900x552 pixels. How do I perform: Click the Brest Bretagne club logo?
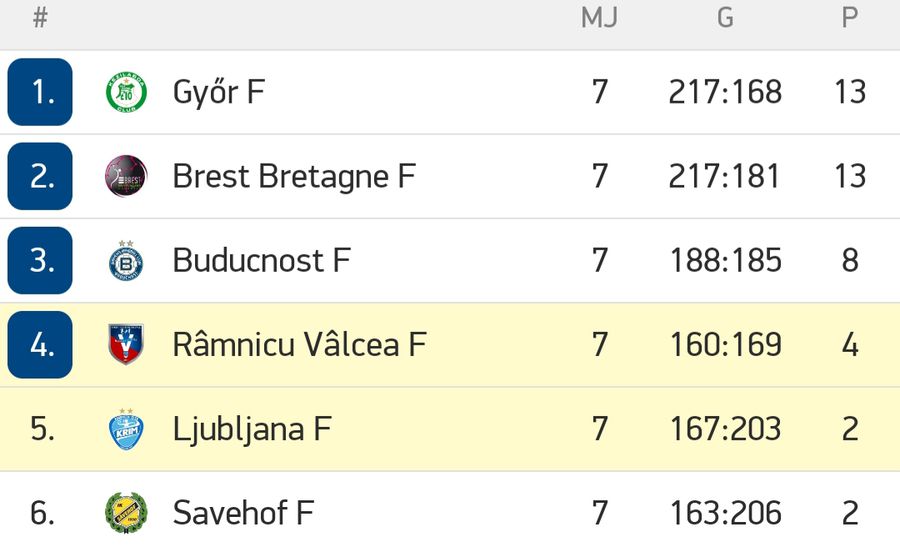tap(126, 176)
